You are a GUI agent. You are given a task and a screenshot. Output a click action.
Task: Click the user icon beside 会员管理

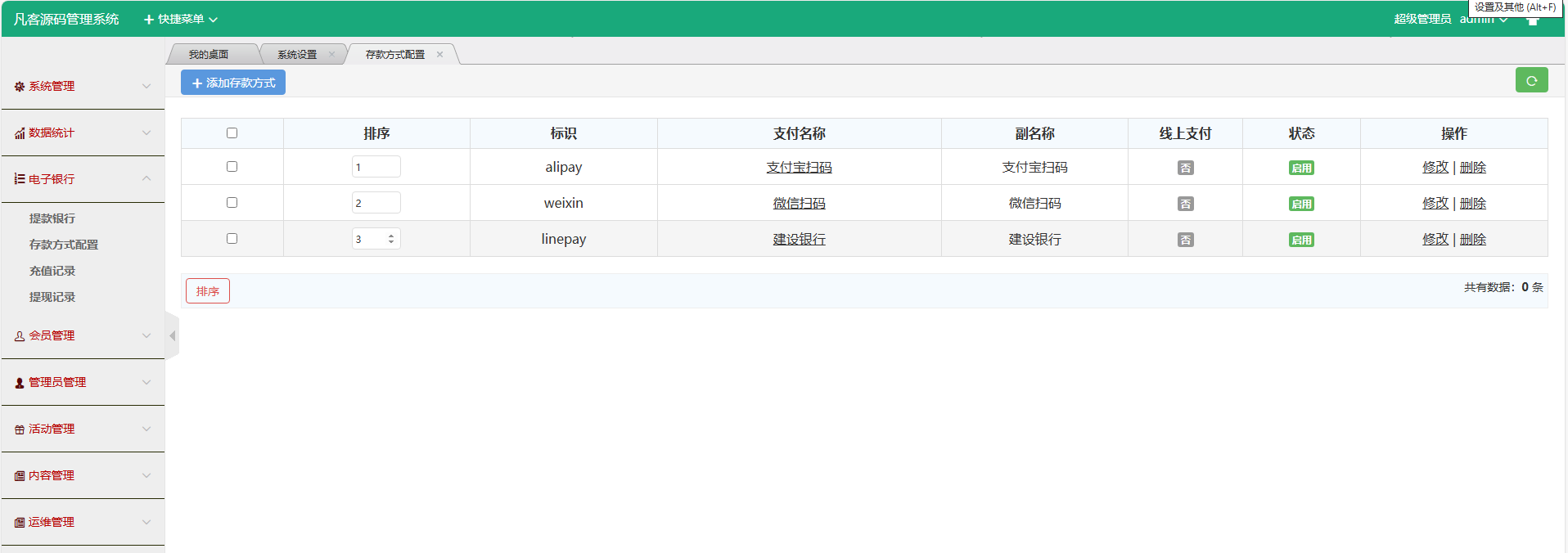(20, 336)
